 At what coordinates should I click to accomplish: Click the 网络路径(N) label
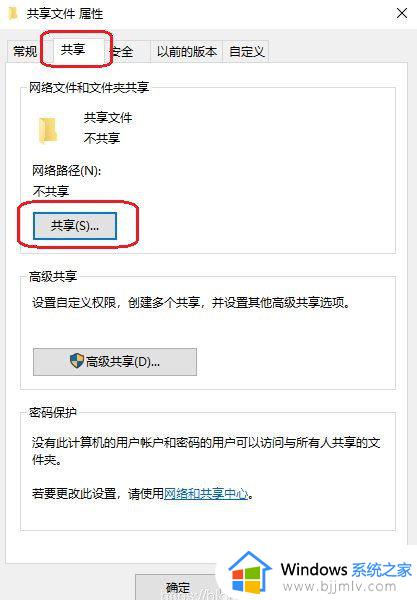coord(67,171)
